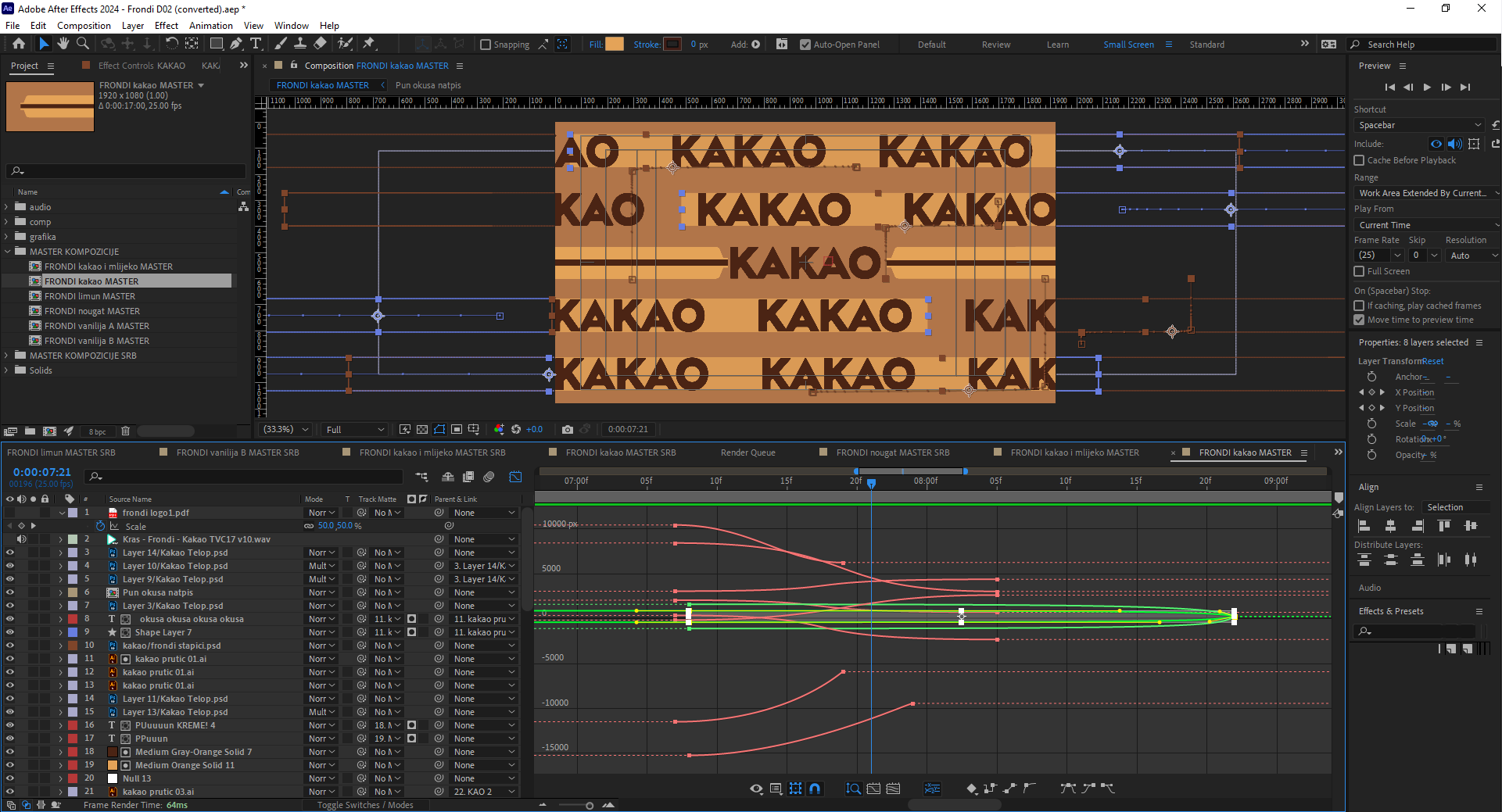Jump to last frame in Preview panel
The height and width of the screenshot is (812, 1502).
pyautogui.click(x=1465, y=88)
